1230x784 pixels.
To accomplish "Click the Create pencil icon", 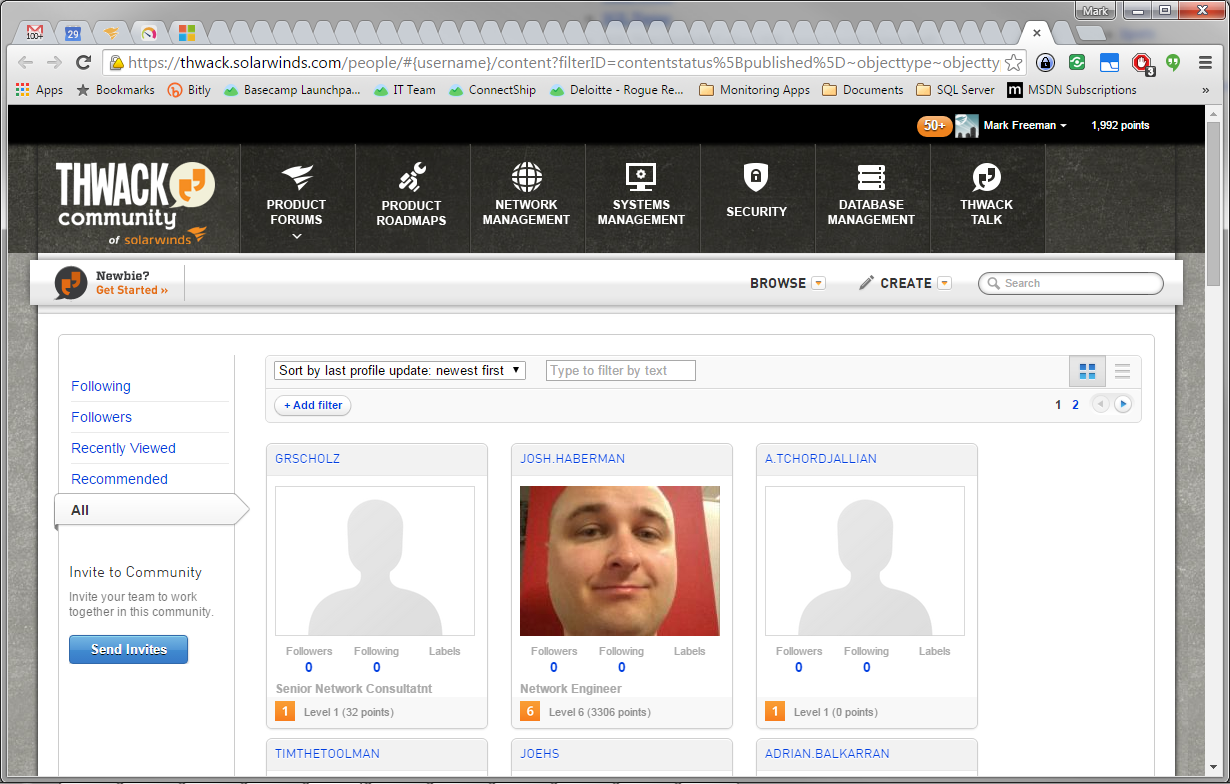I will (866, 283).
